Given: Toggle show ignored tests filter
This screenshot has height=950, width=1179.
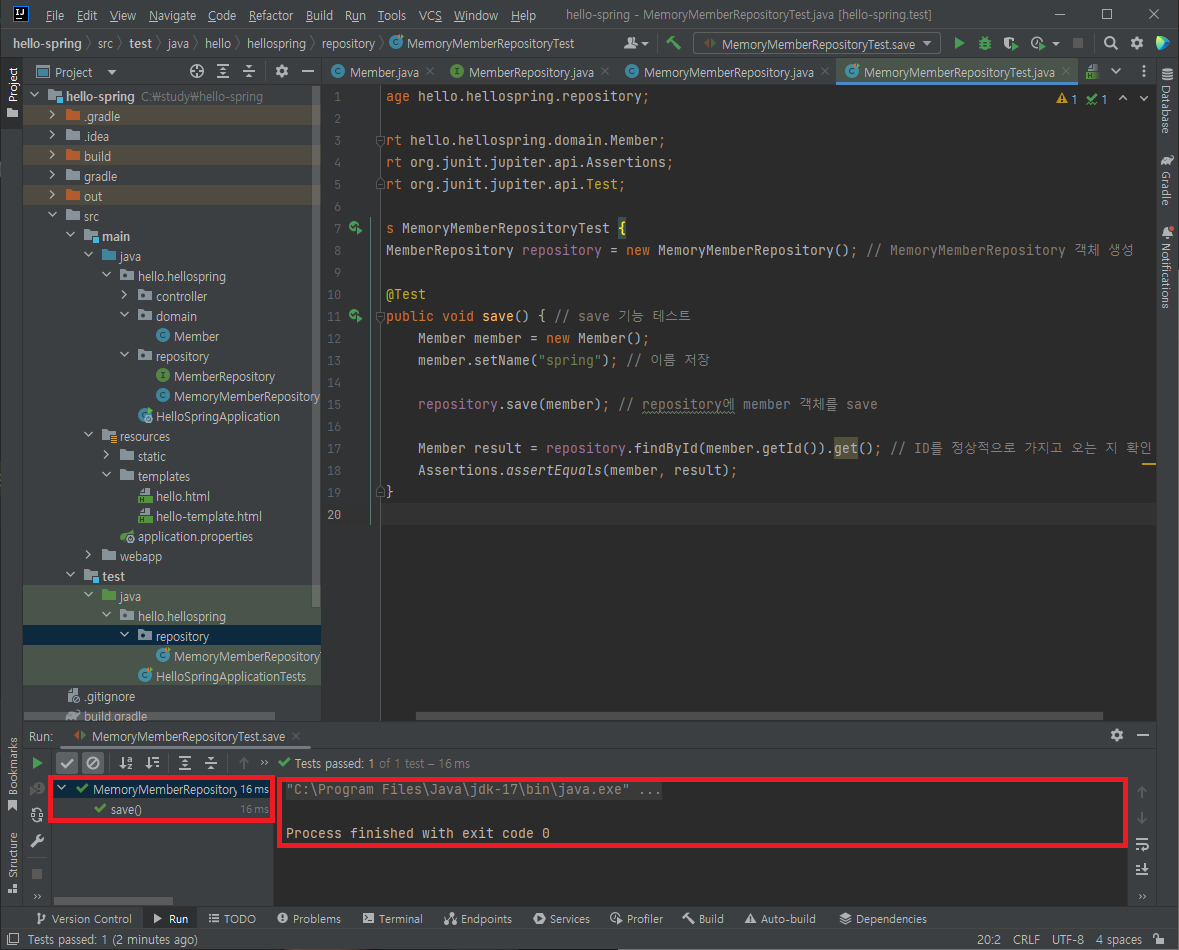Looking at the screenshot, I should pos(92,763).
